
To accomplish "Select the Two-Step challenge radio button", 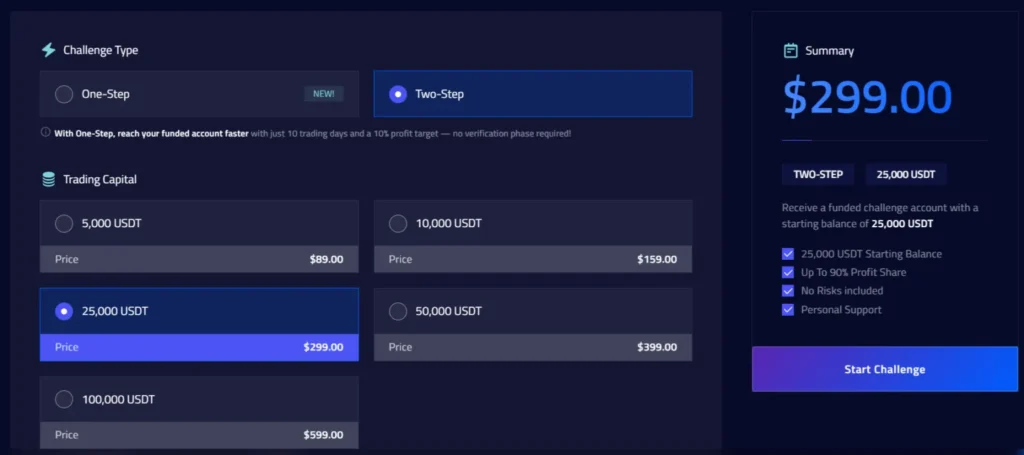I will 398,94.
